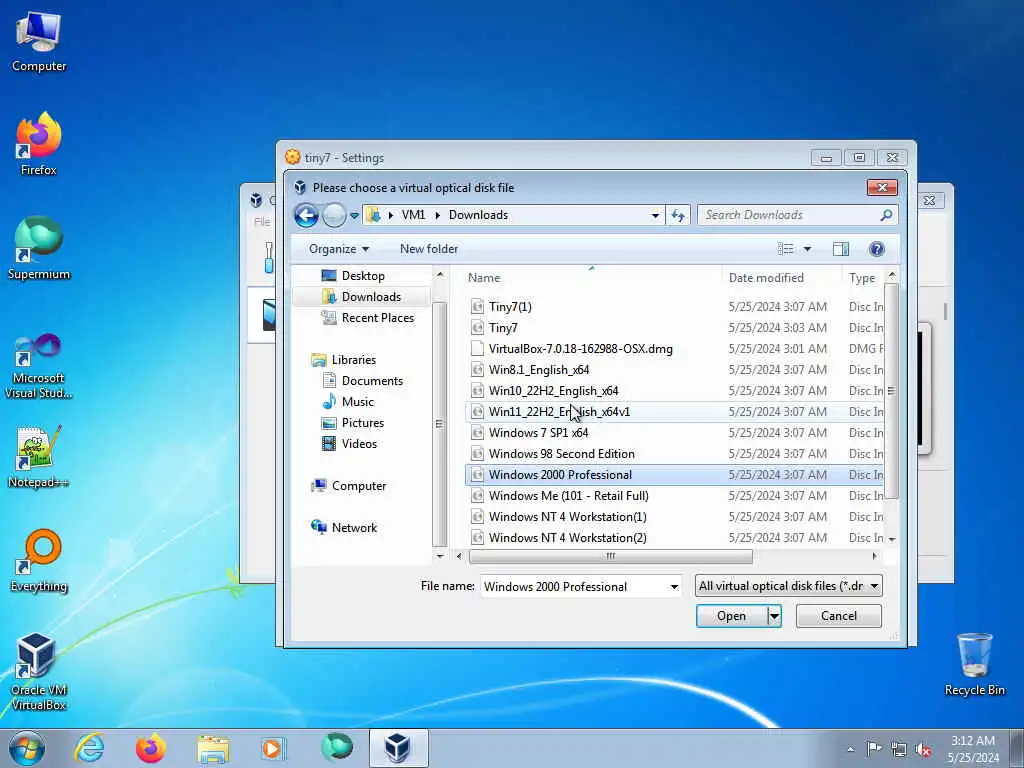This screenshot has height=768, width=1024.
Task: Open the Computer desktop icon
Action: [x=39, y=41]
